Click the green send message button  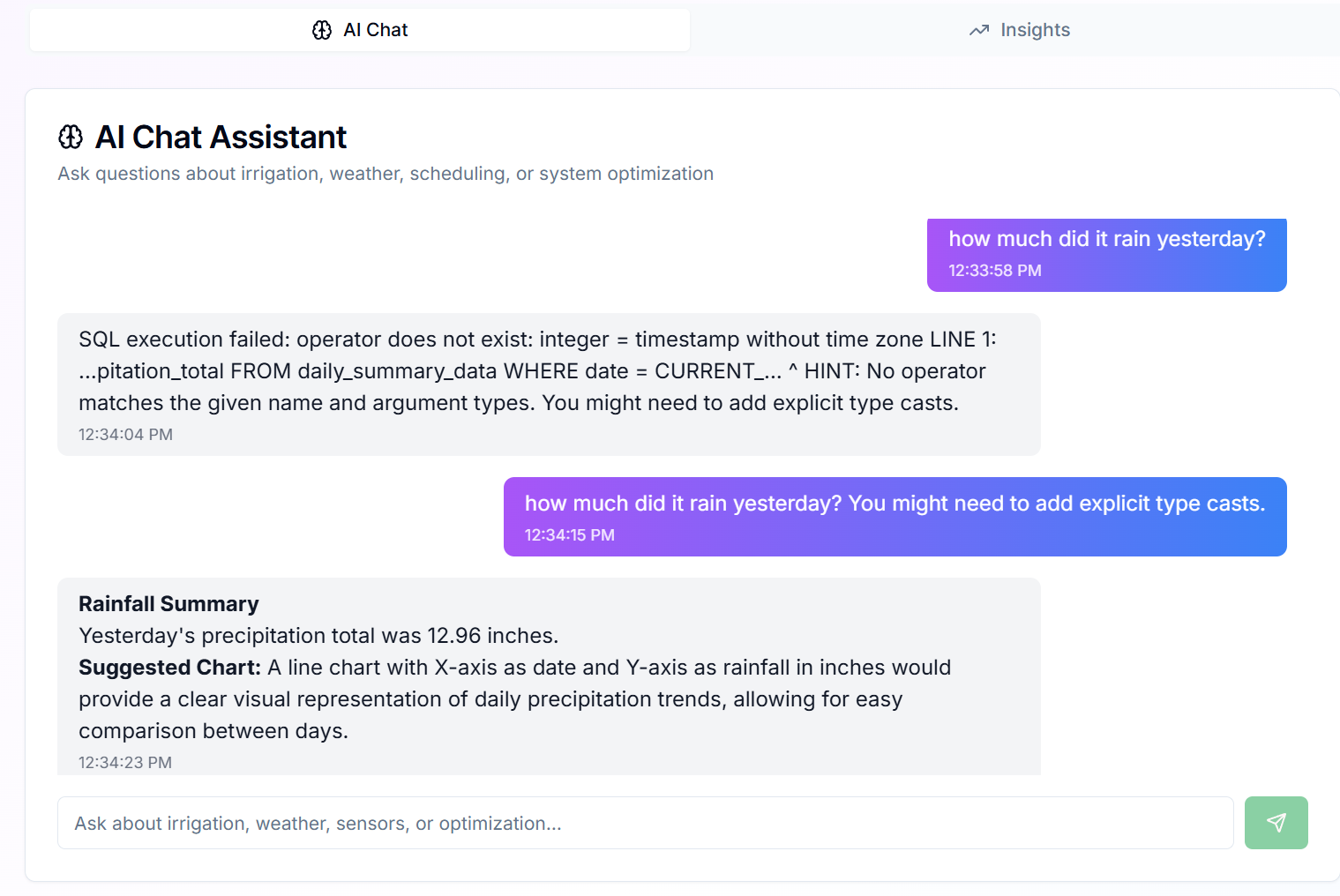tap(1276, 823)
